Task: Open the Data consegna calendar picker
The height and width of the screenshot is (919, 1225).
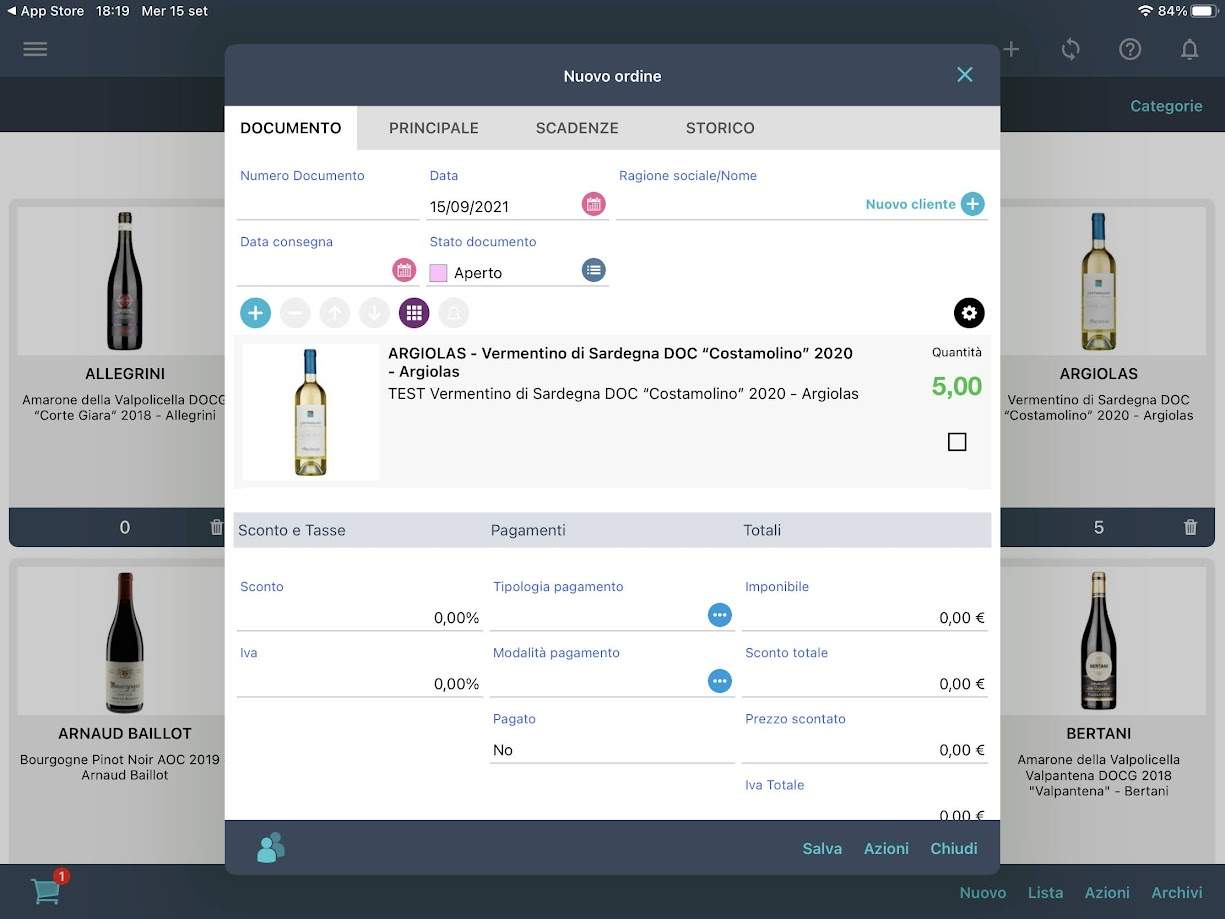Action: [x=404, y=270]
